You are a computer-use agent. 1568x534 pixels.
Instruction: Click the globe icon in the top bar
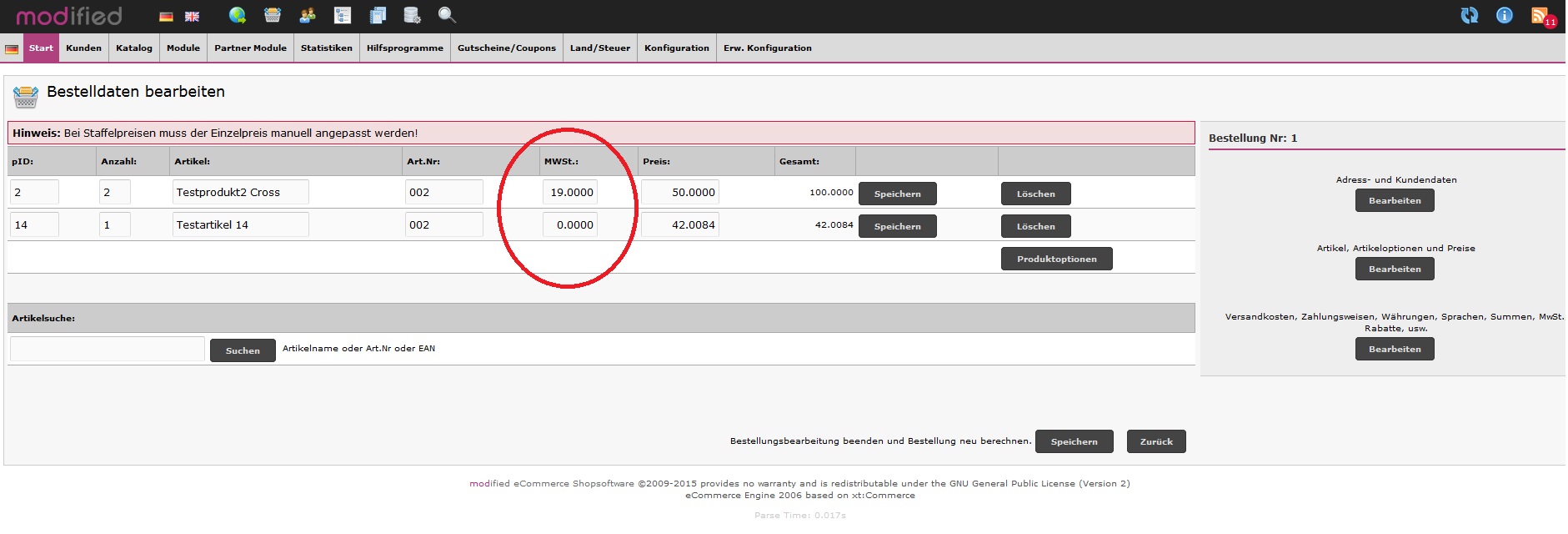coord(238,15)
